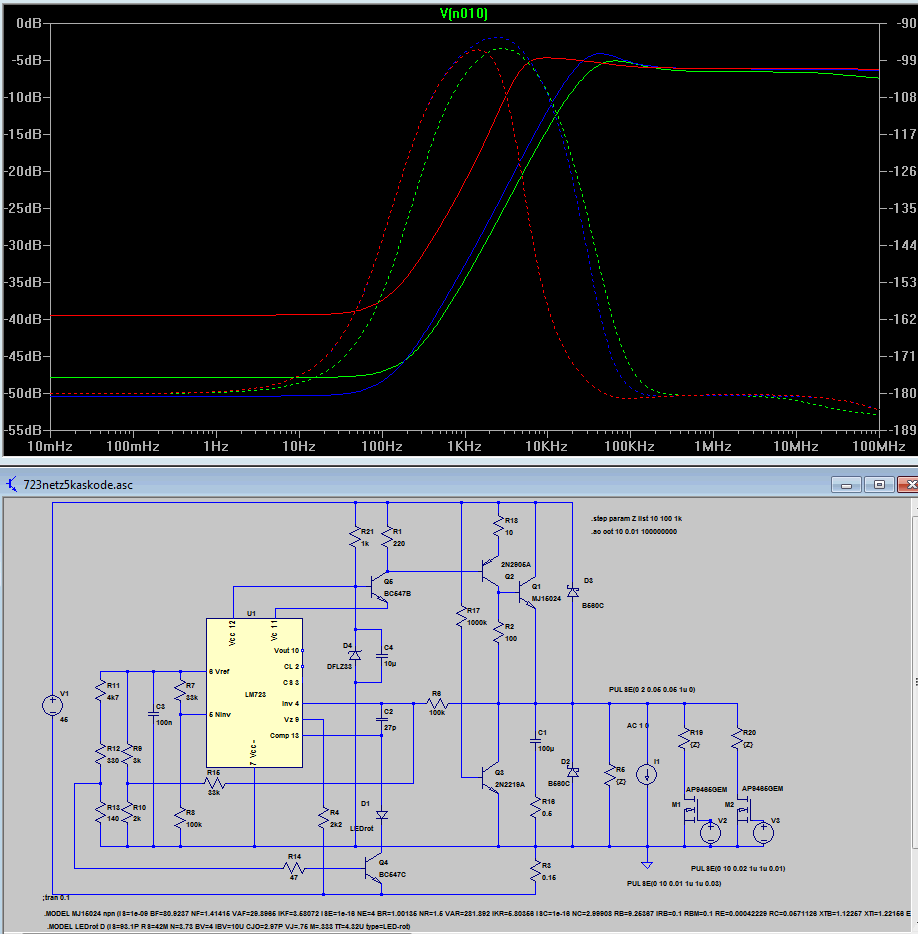Select resistor R2 100 symbol
This screenshot has height=934, width=918.
(x=499, y=632)
